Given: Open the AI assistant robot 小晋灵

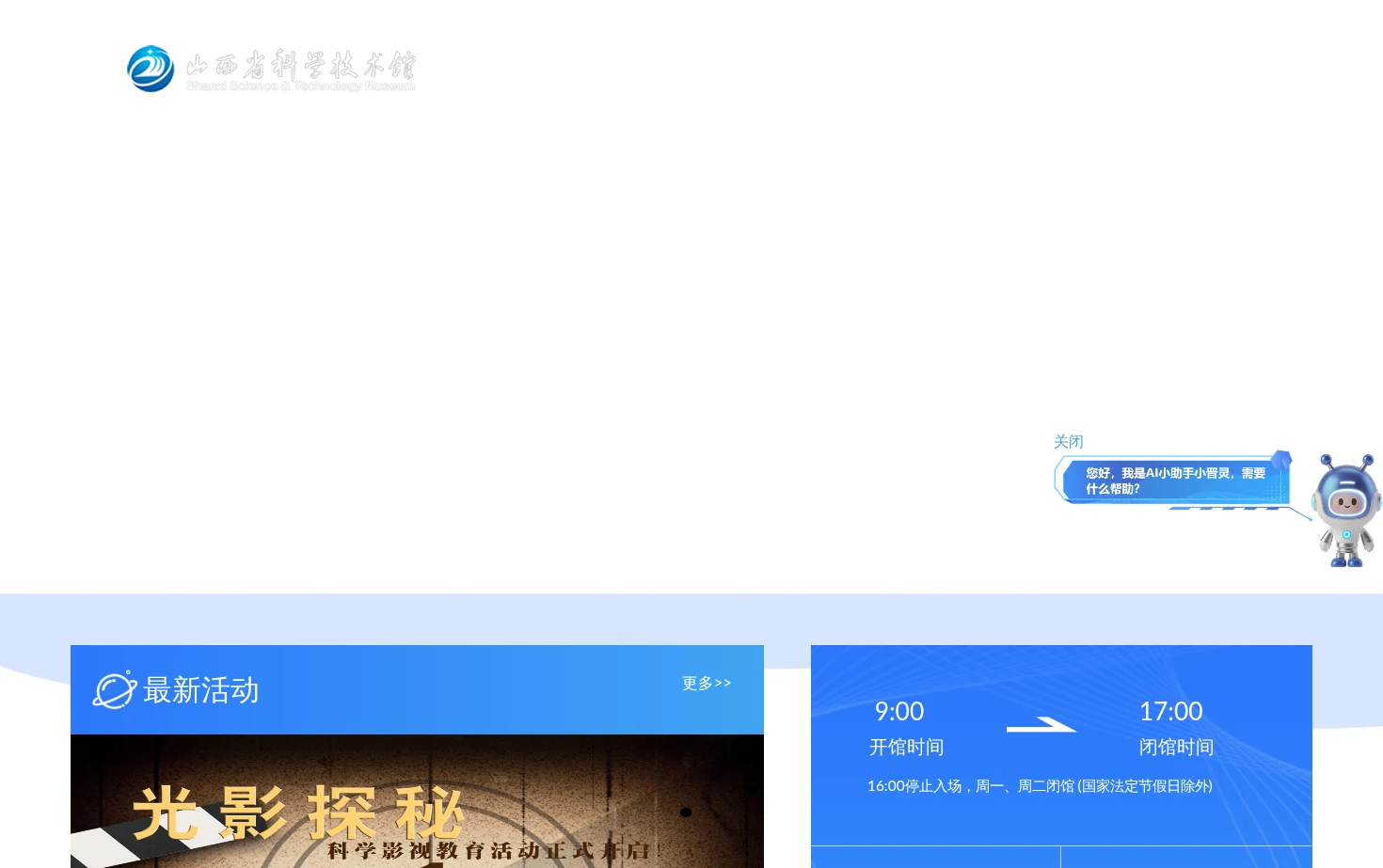Looking at the screenshot, I should click(x=1346, y=511).
